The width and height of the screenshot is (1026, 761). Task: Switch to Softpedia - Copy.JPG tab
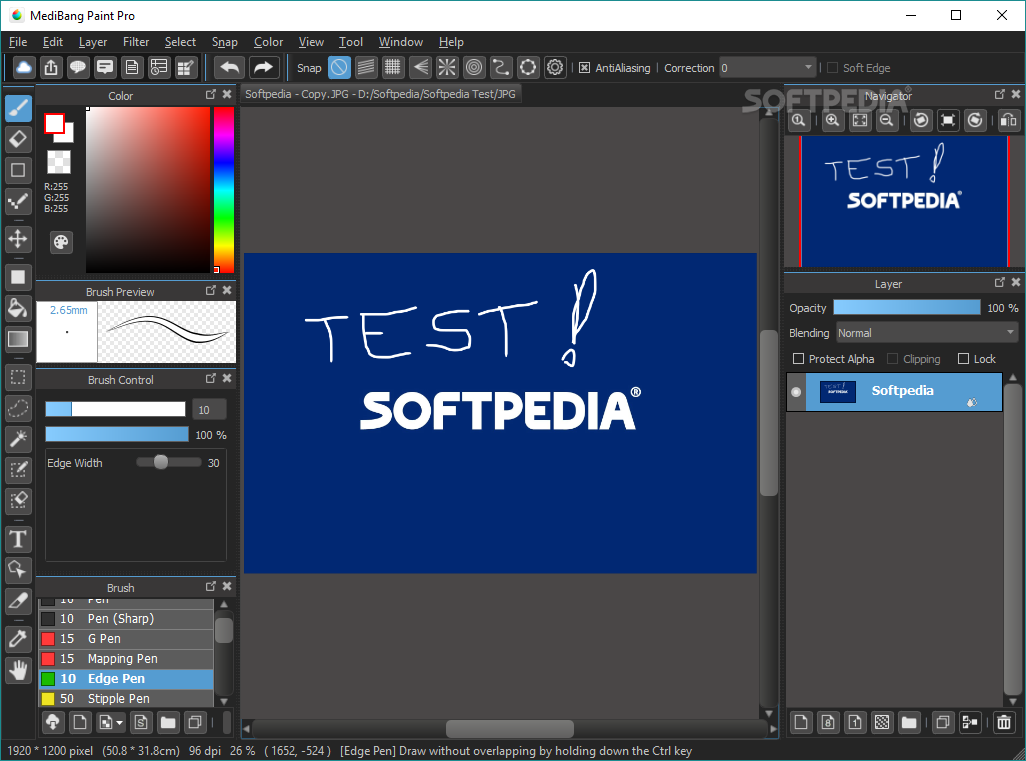coord(380,94)
